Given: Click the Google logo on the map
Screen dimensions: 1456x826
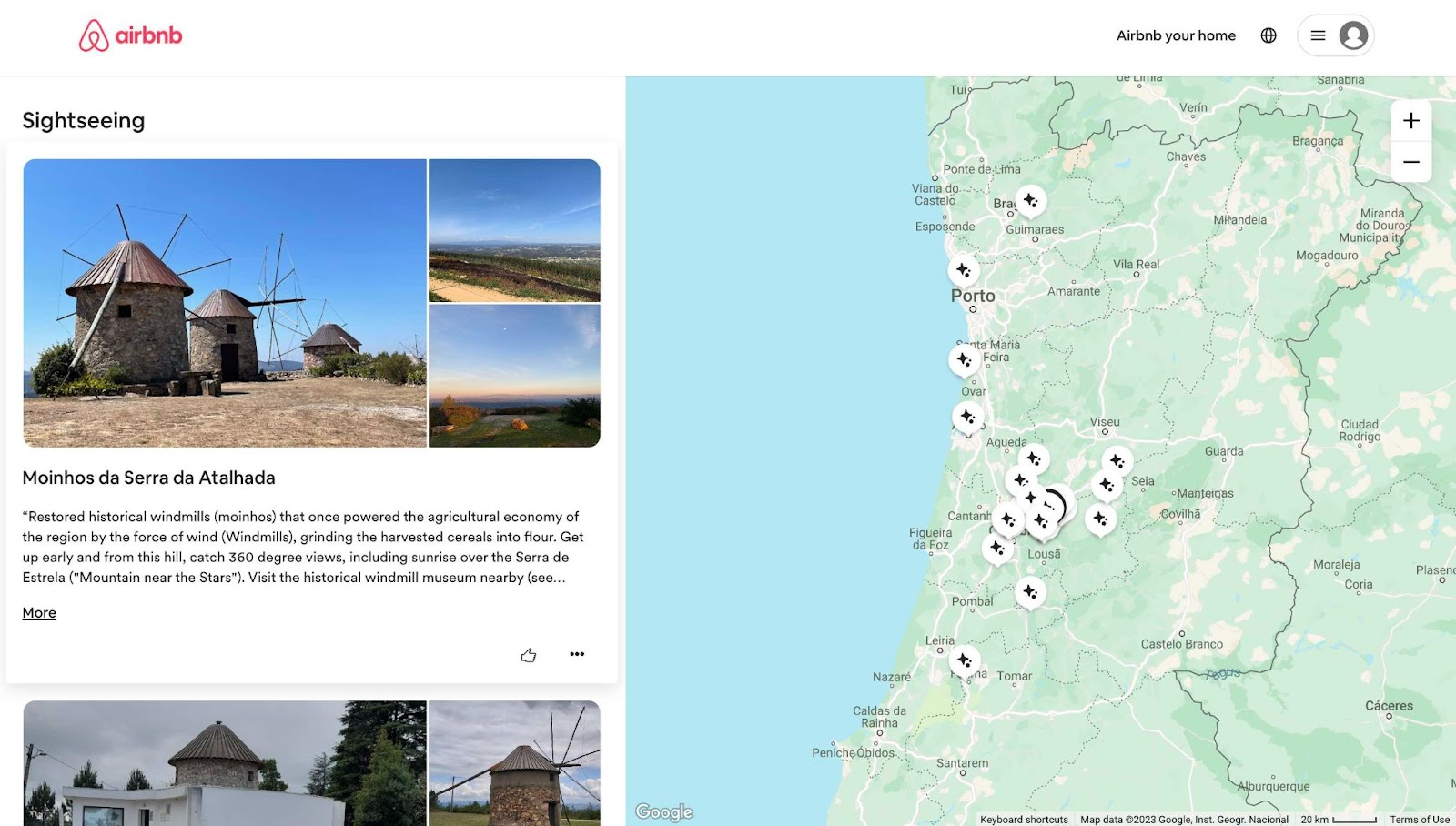Looking at the screenshot, I should (663, 811).
